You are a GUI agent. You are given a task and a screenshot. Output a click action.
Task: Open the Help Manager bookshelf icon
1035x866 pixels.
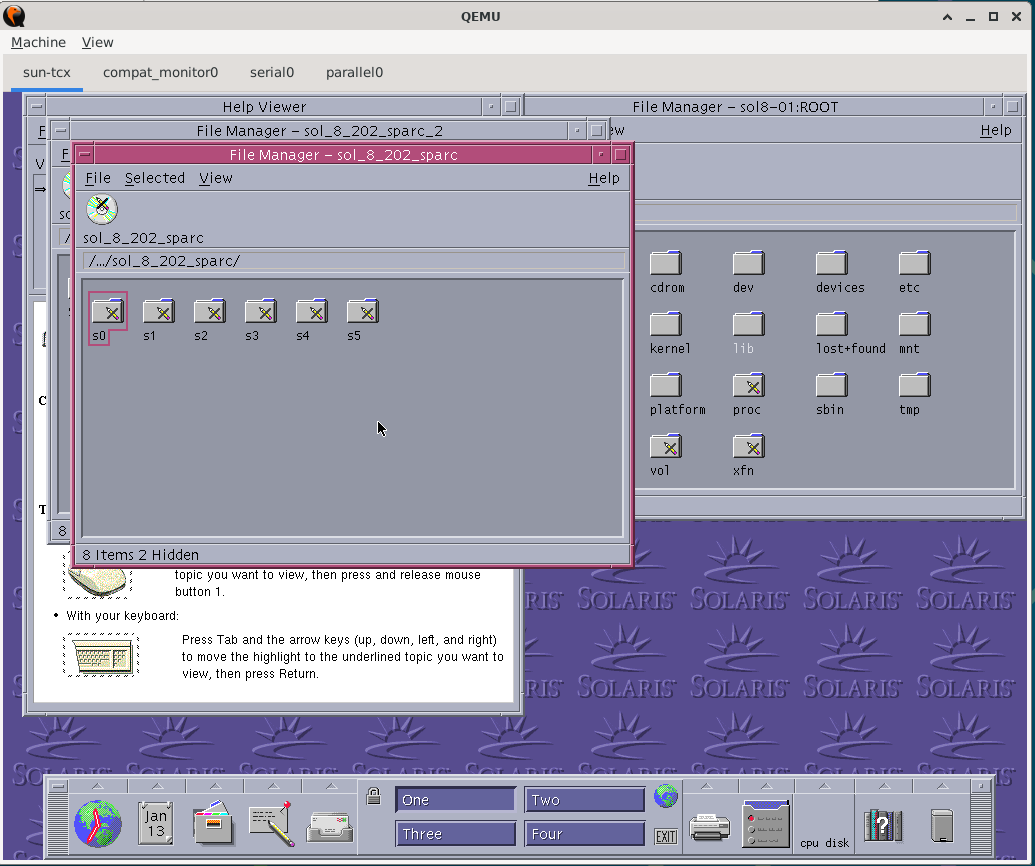[883, 825]
